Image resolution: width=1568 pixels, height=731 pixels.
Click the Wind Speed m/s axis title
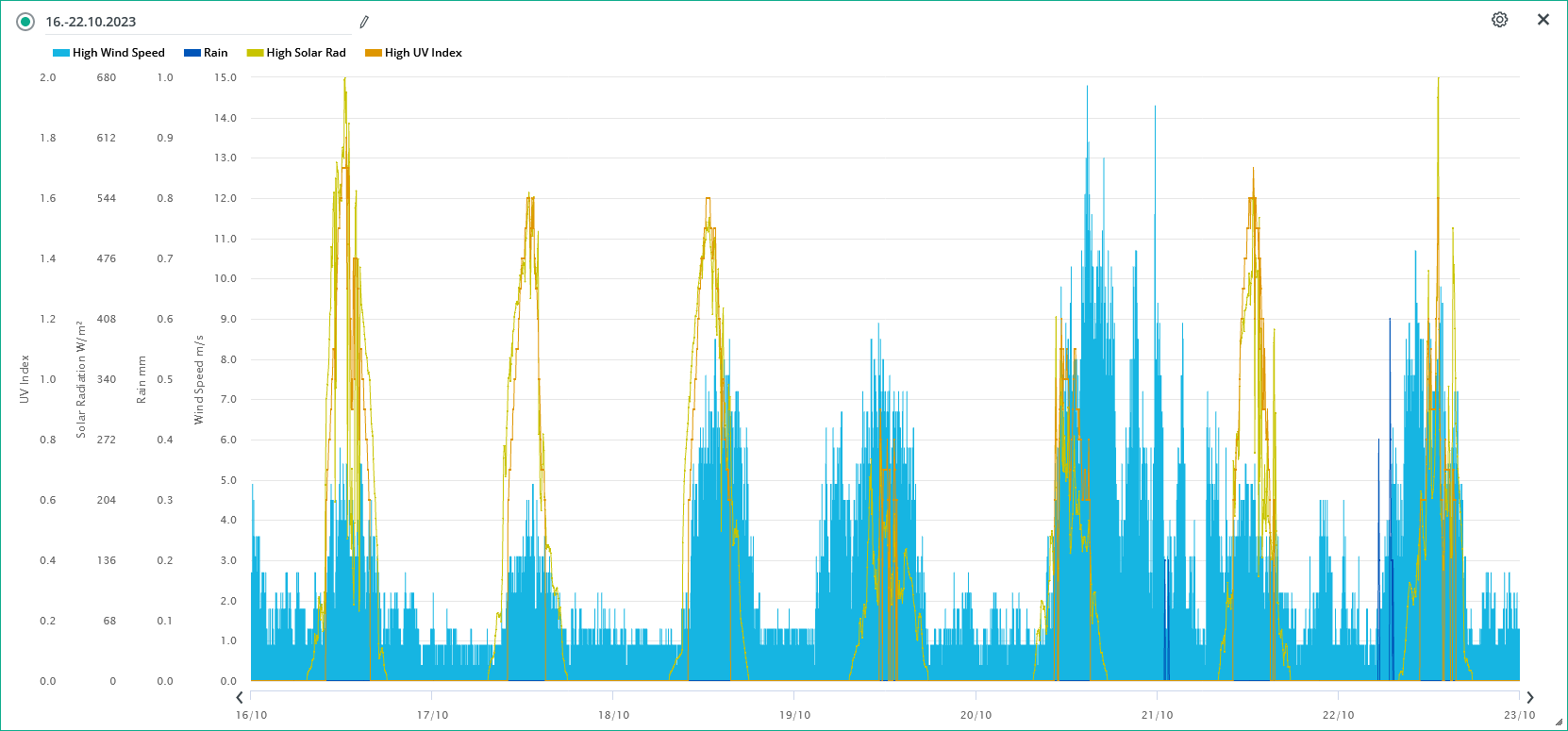(x=199, y=379)
